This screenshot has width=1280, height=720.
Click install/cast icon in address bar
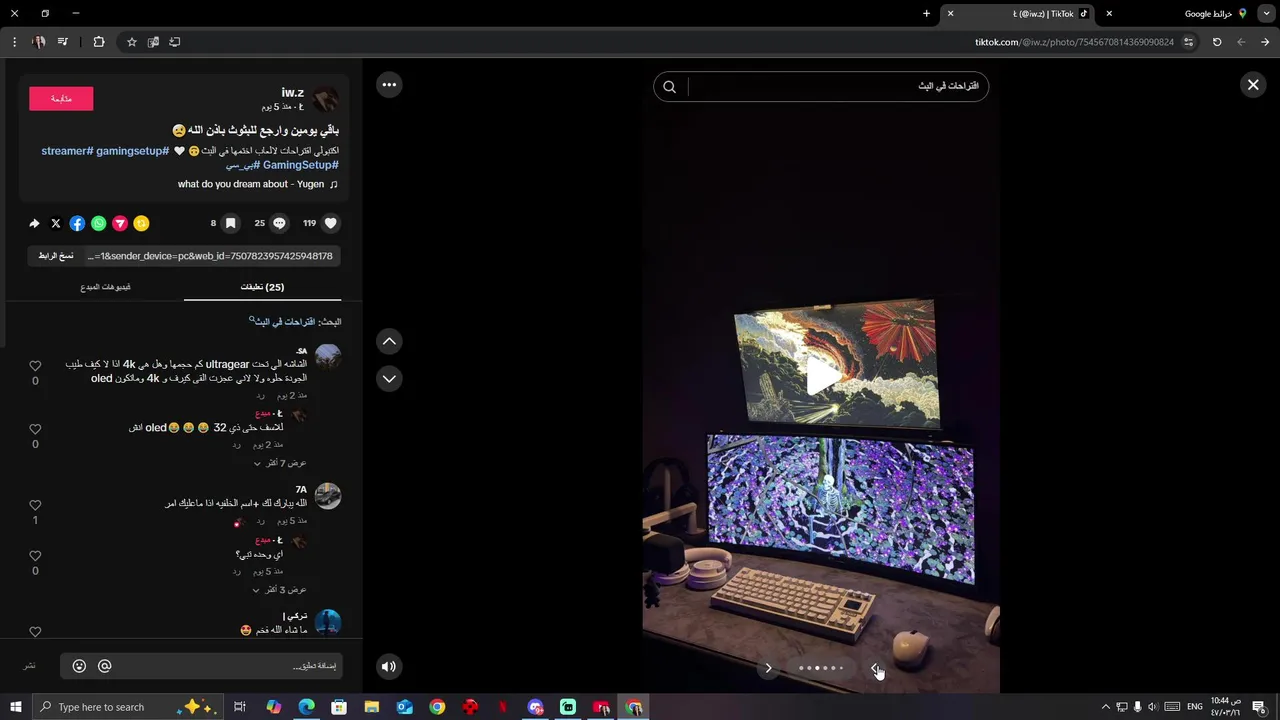pos(175,42)
